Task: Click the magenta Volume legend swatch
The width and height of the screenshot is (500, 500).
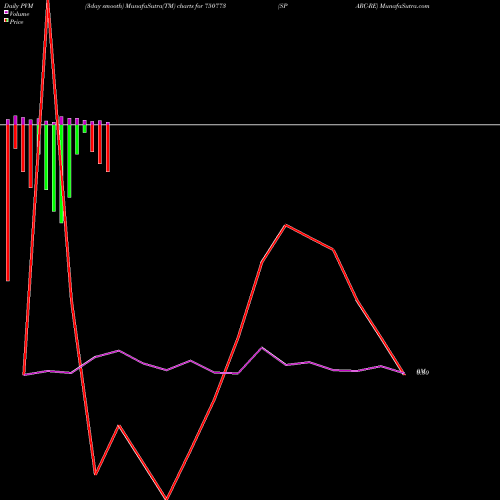Action: click(x=6, y=12)
